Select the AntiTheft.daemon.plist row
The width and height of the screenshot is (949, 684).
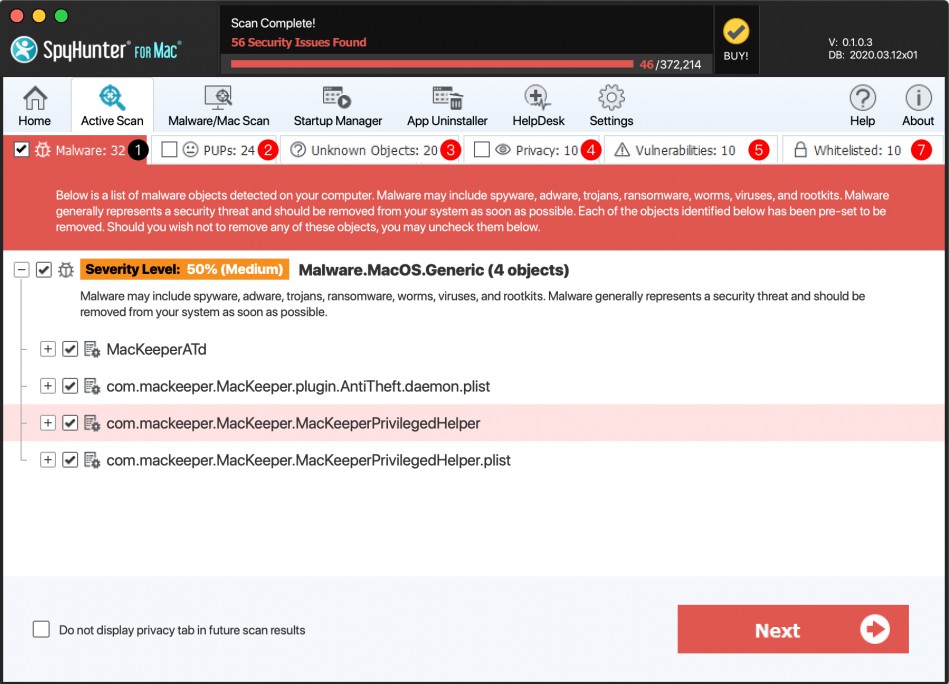[x=298, y=386]
